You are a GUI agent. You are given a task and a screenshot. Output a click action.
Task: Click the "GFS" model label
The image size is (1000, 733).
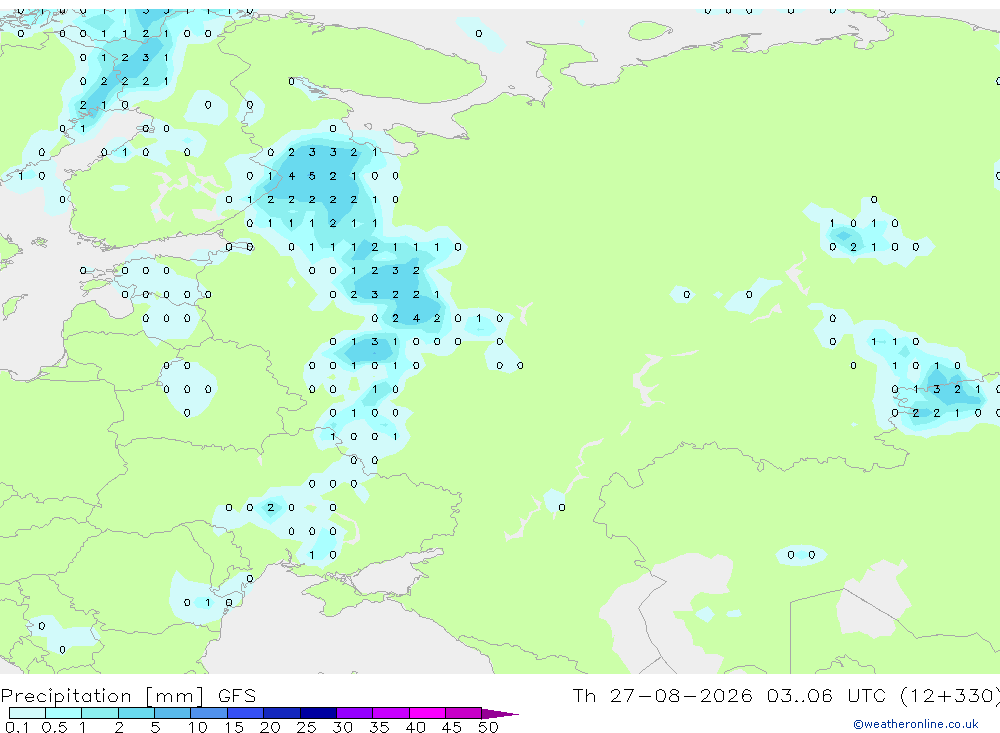tap(237, 695)
